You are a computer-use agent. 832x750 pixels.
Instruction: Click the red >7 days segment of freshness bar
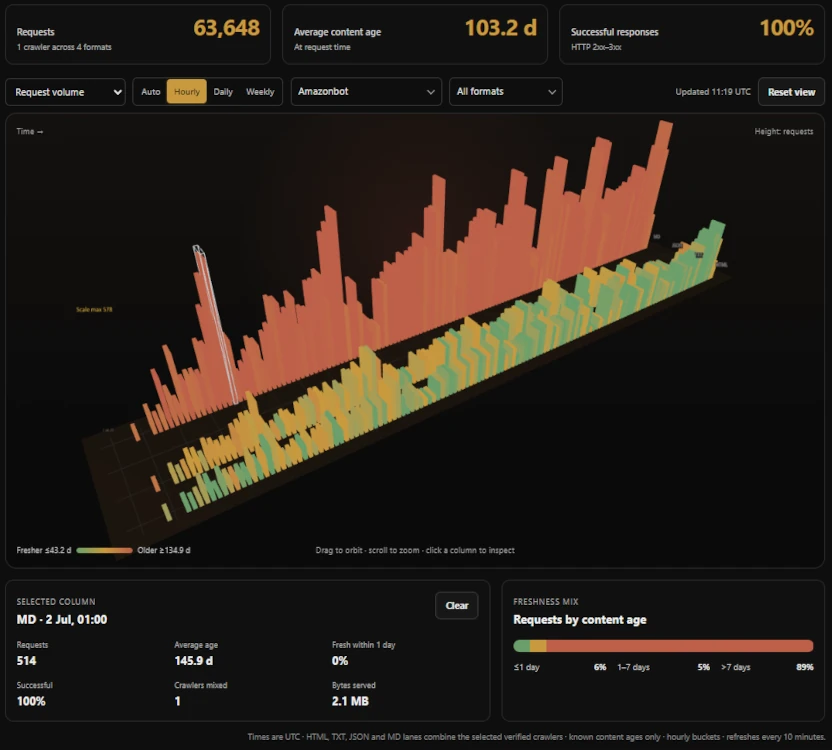tap(679, 645)
